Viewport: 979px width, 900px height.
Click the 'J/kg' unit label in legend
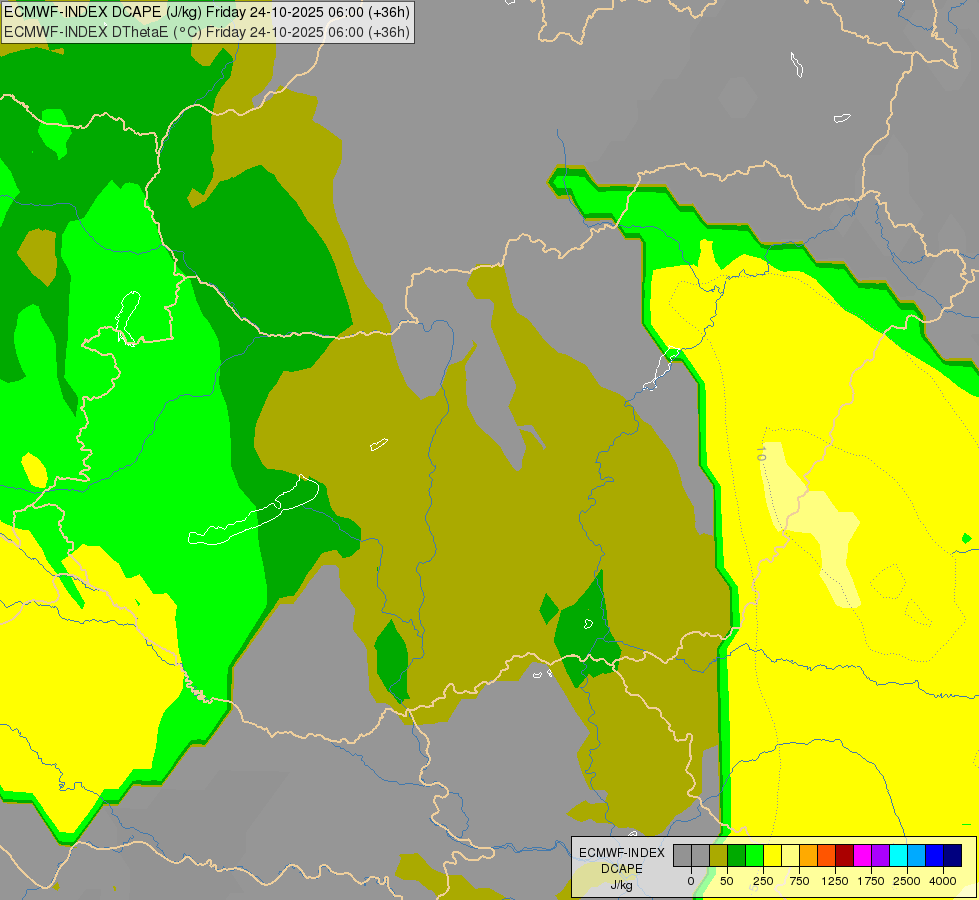tap(621, 885)
